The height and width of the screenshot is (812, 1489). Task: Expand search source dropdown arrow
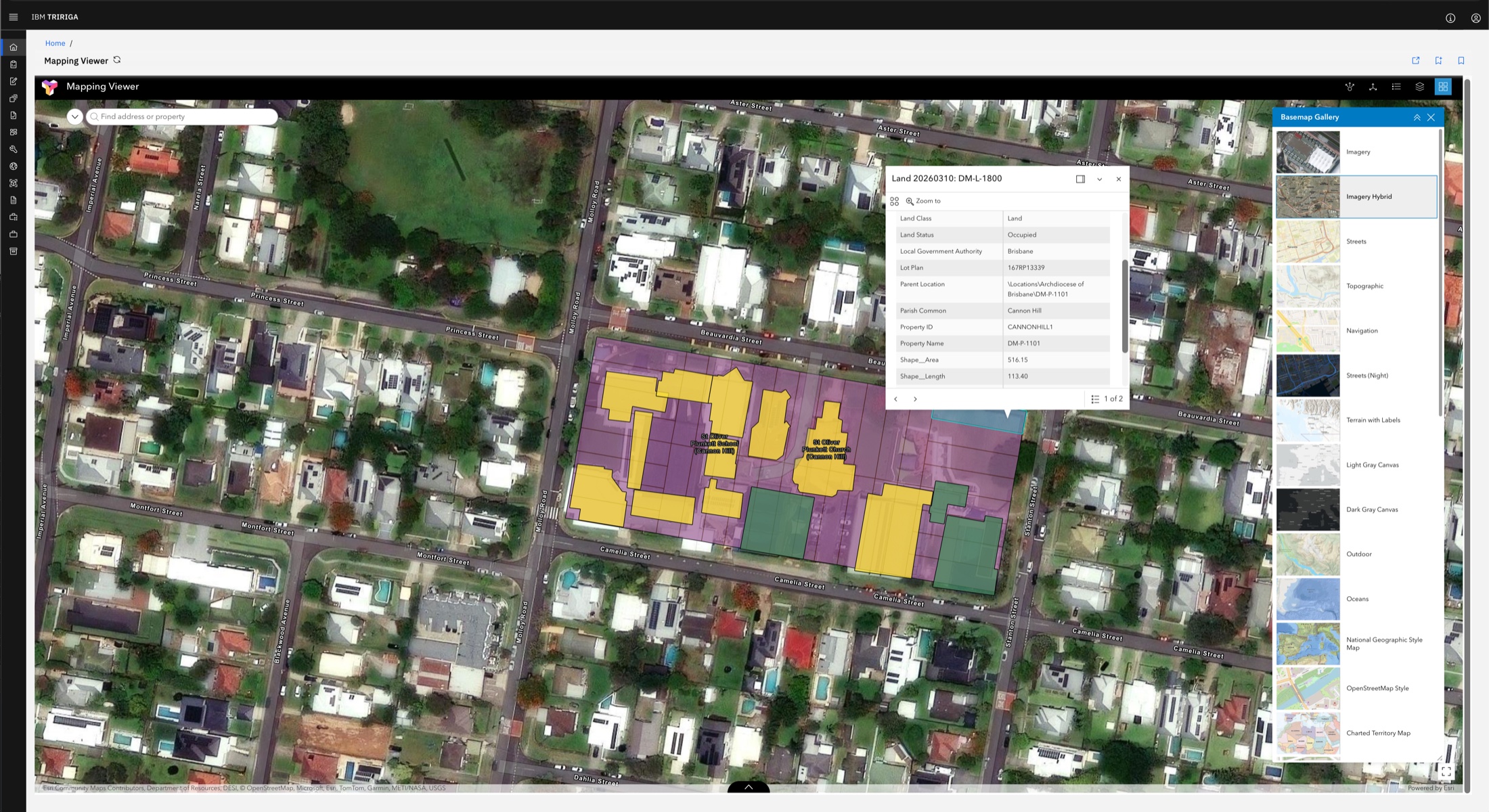(x=75, y=116)
